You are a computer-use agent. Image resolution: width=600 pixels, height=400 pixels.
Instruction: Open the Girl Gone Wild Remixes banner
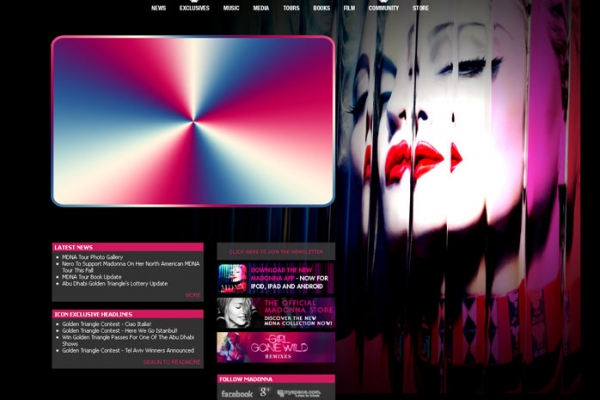(276, 347)
